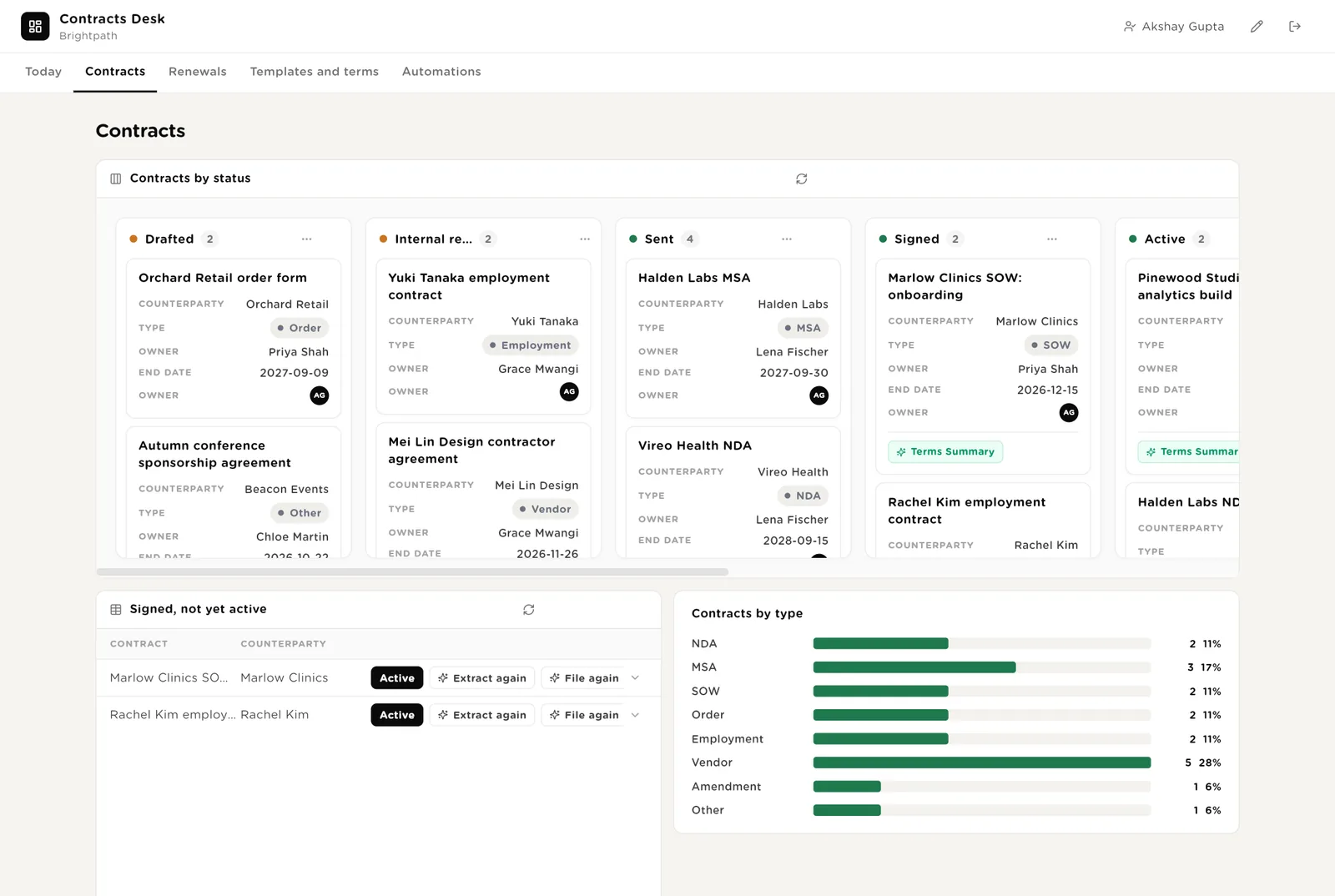Click the Employment type tag on Yuki Tanaka card
1335x896 pixels.
point(531,345)
